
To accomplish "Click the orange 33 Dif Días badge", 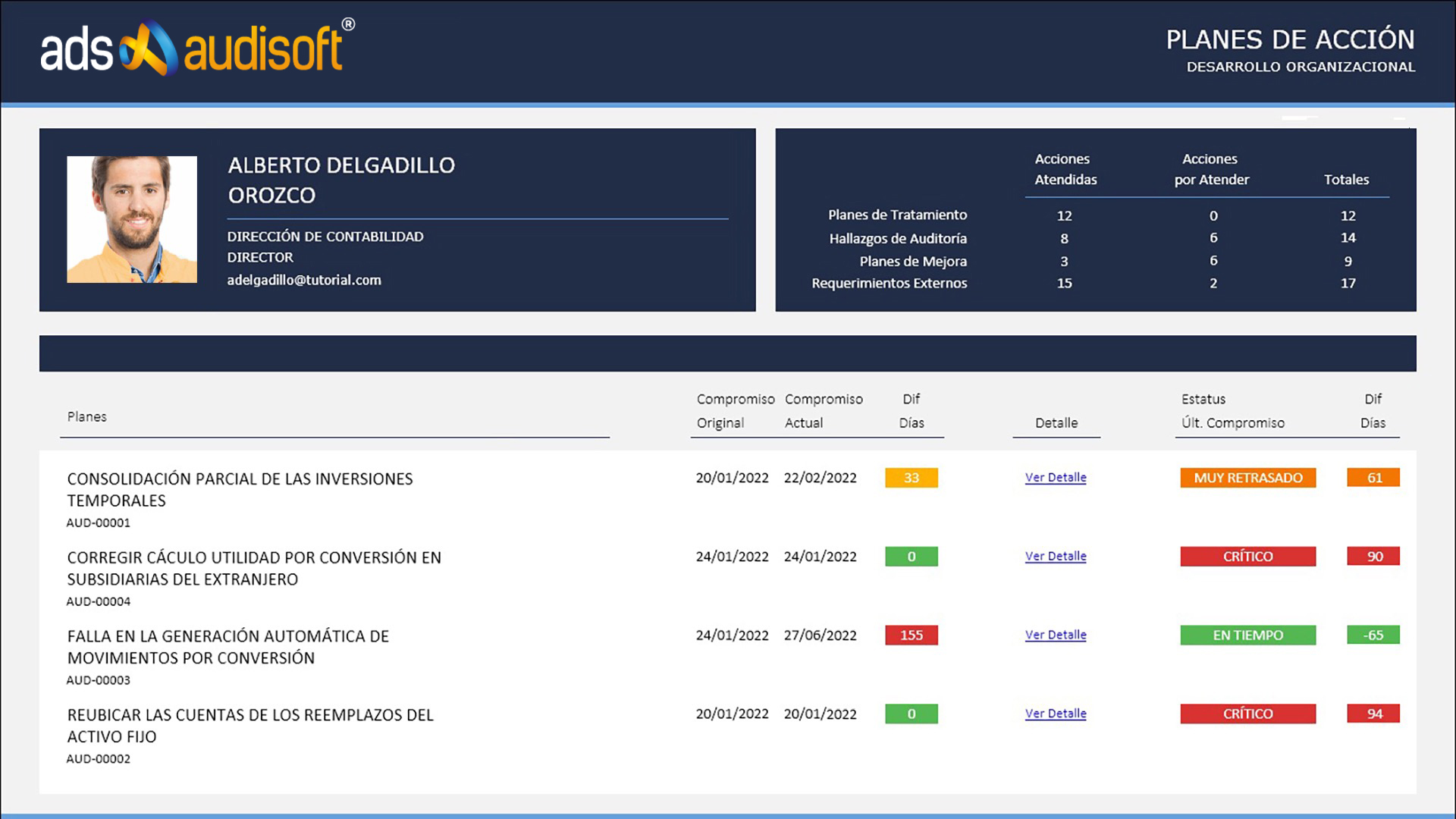I will 911,477.
